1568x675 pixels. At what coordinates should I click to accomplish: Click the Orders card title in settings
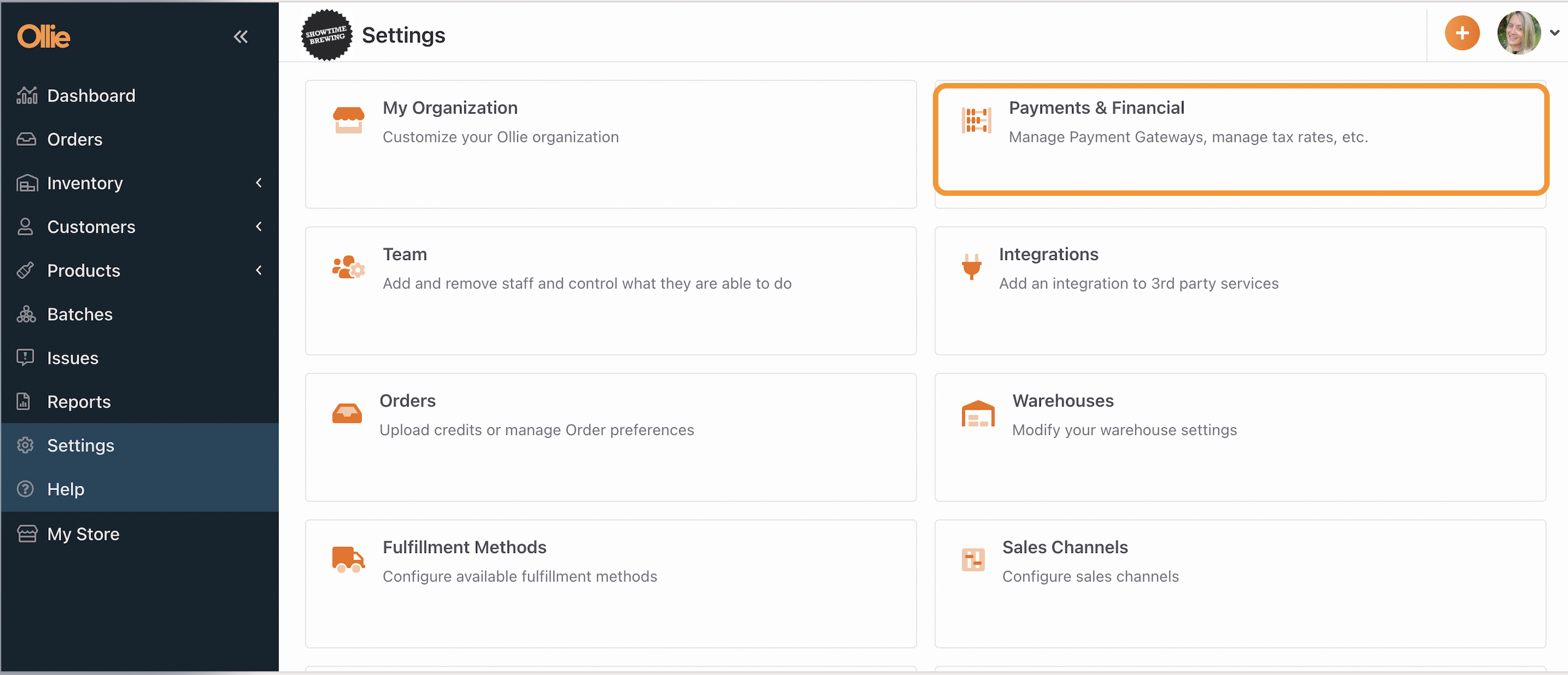(408, 401)
